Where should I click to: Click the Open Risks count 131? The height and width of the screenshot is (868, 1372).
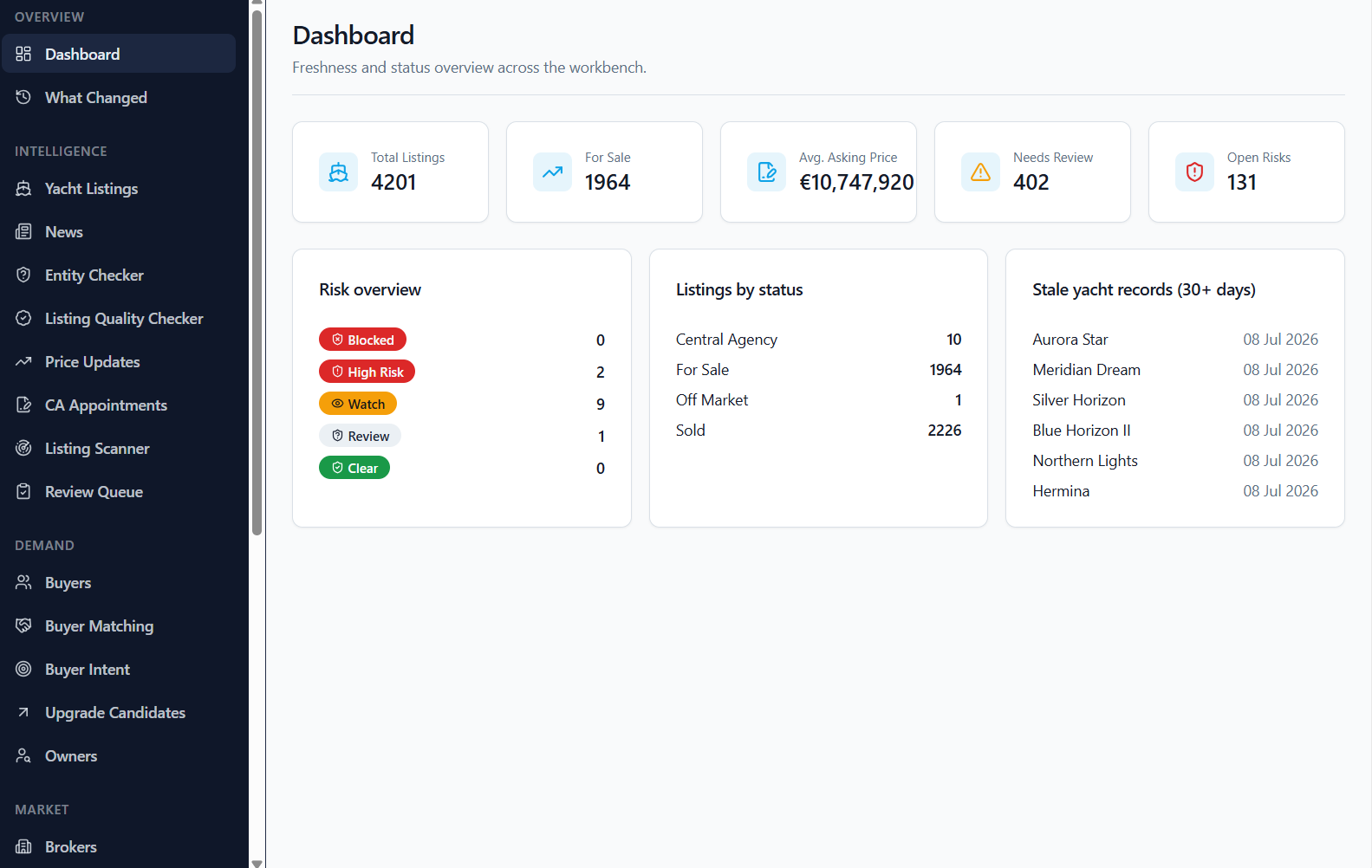(x=1241, y=182)
